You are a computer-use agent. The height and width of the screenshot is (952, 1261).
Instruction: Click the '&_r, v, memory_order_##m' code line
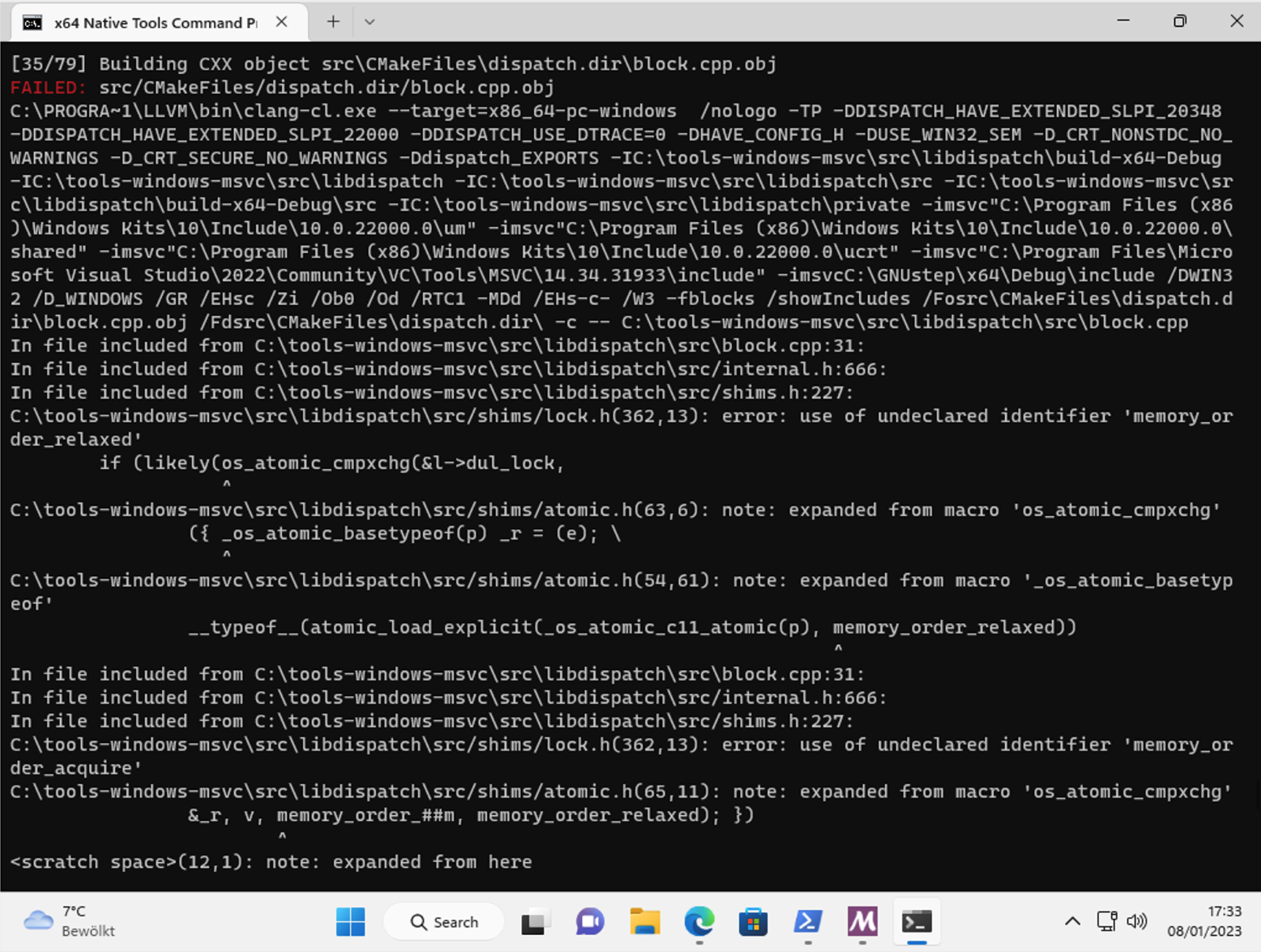(472, 815)
